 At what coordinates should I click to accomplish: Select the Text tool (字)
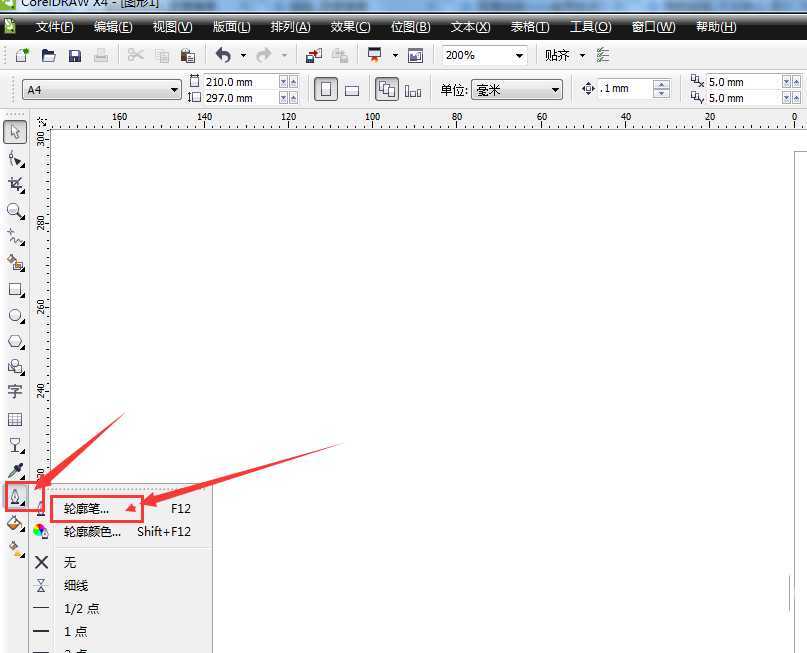click(15, 392)
